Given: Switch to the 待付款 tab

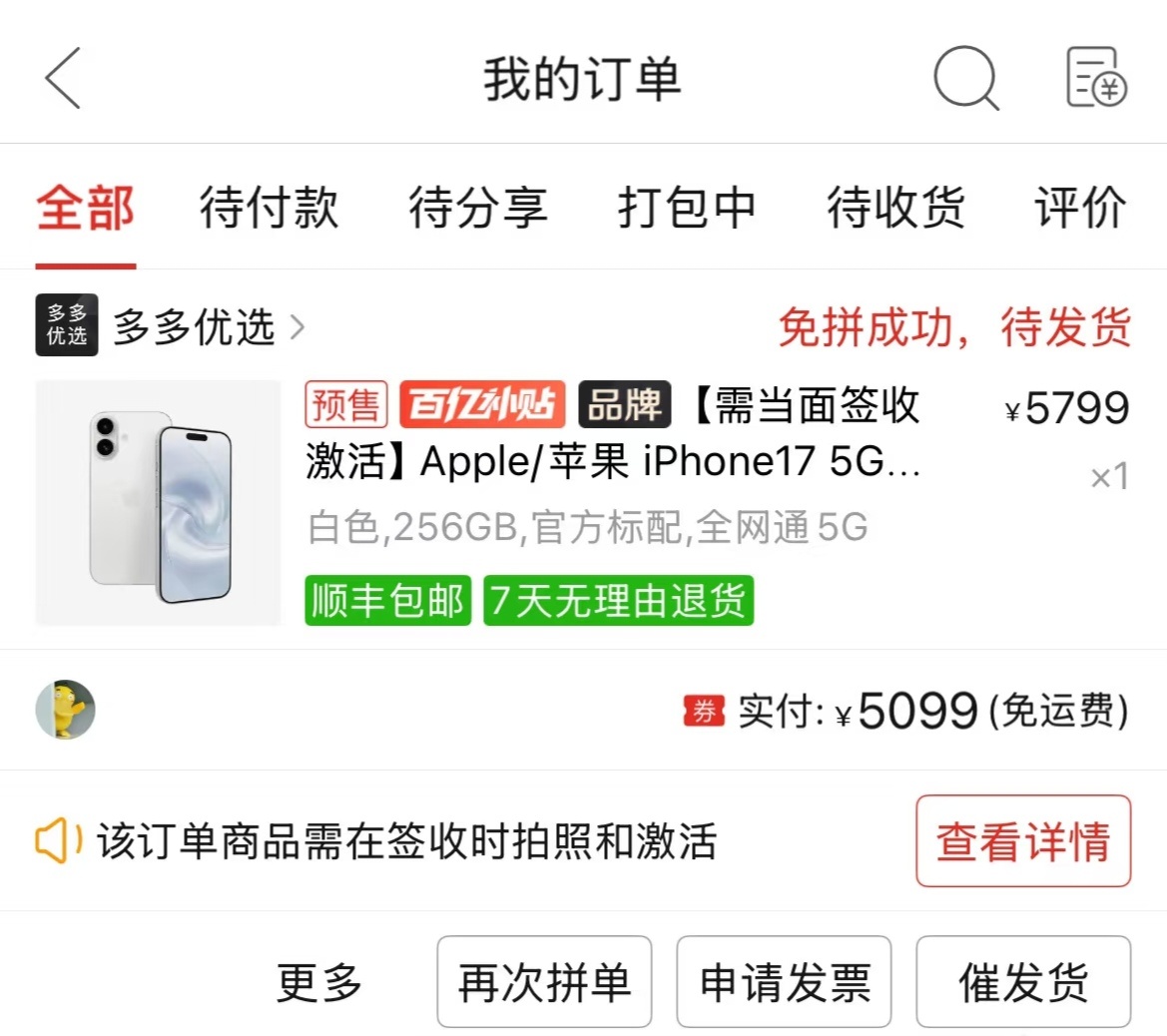Looking at the screenshot, I should click(269, 208).
